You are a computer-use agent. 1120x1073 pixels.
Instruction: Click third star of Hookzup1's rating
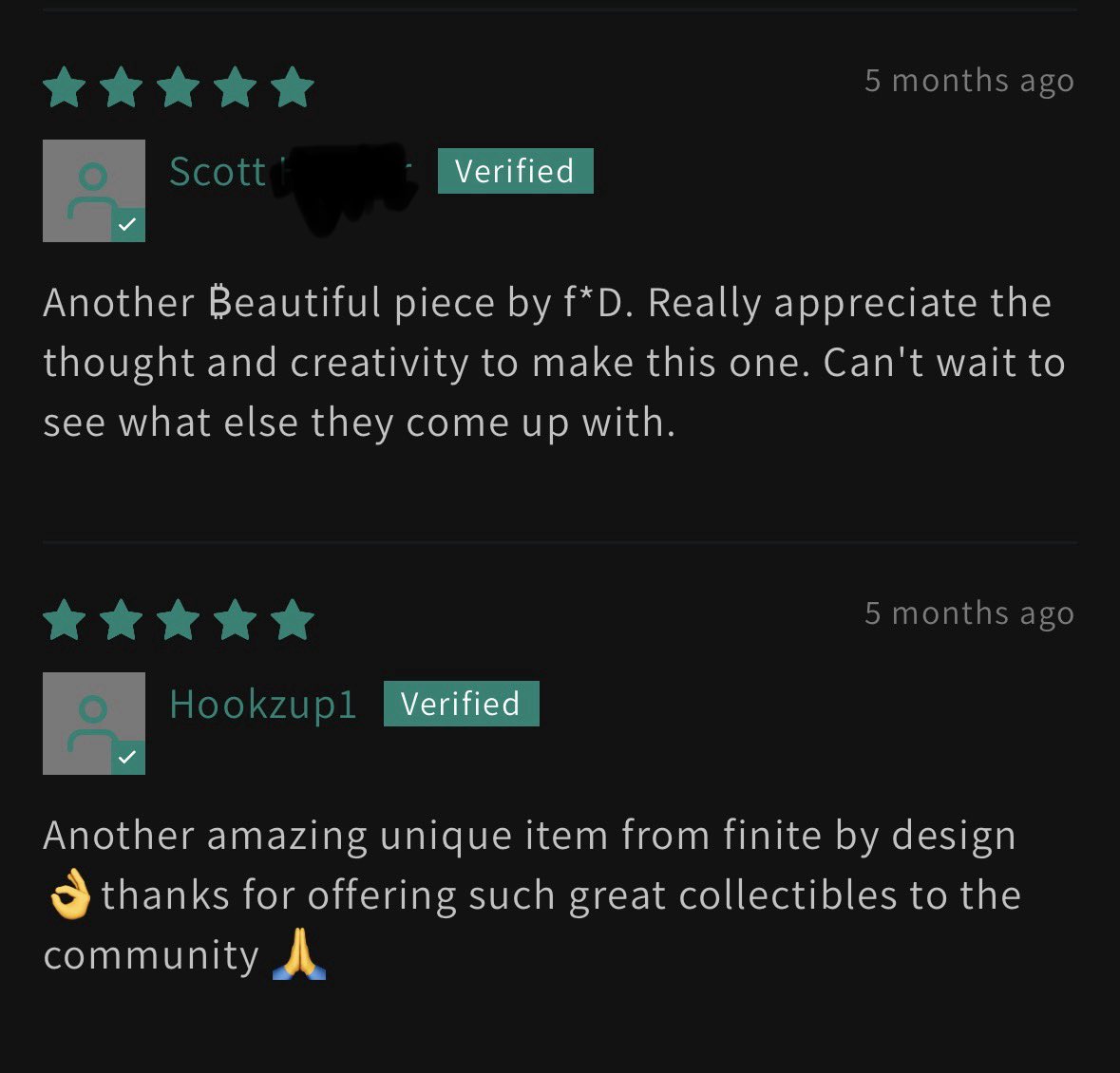pyautogui.click(x=178, y=620)
